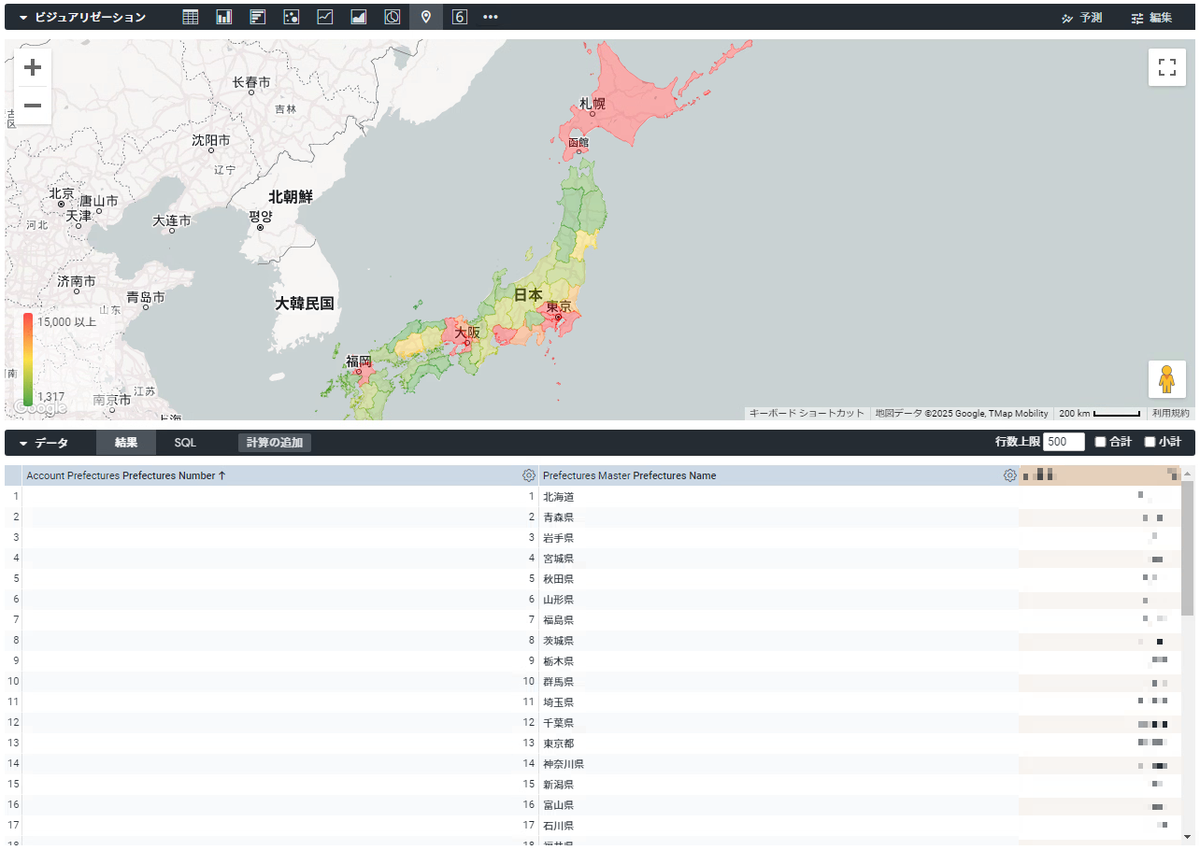Click the 計算の追加 button
The width and height of the screenshot is (1200, 850).
coord(274,442)
